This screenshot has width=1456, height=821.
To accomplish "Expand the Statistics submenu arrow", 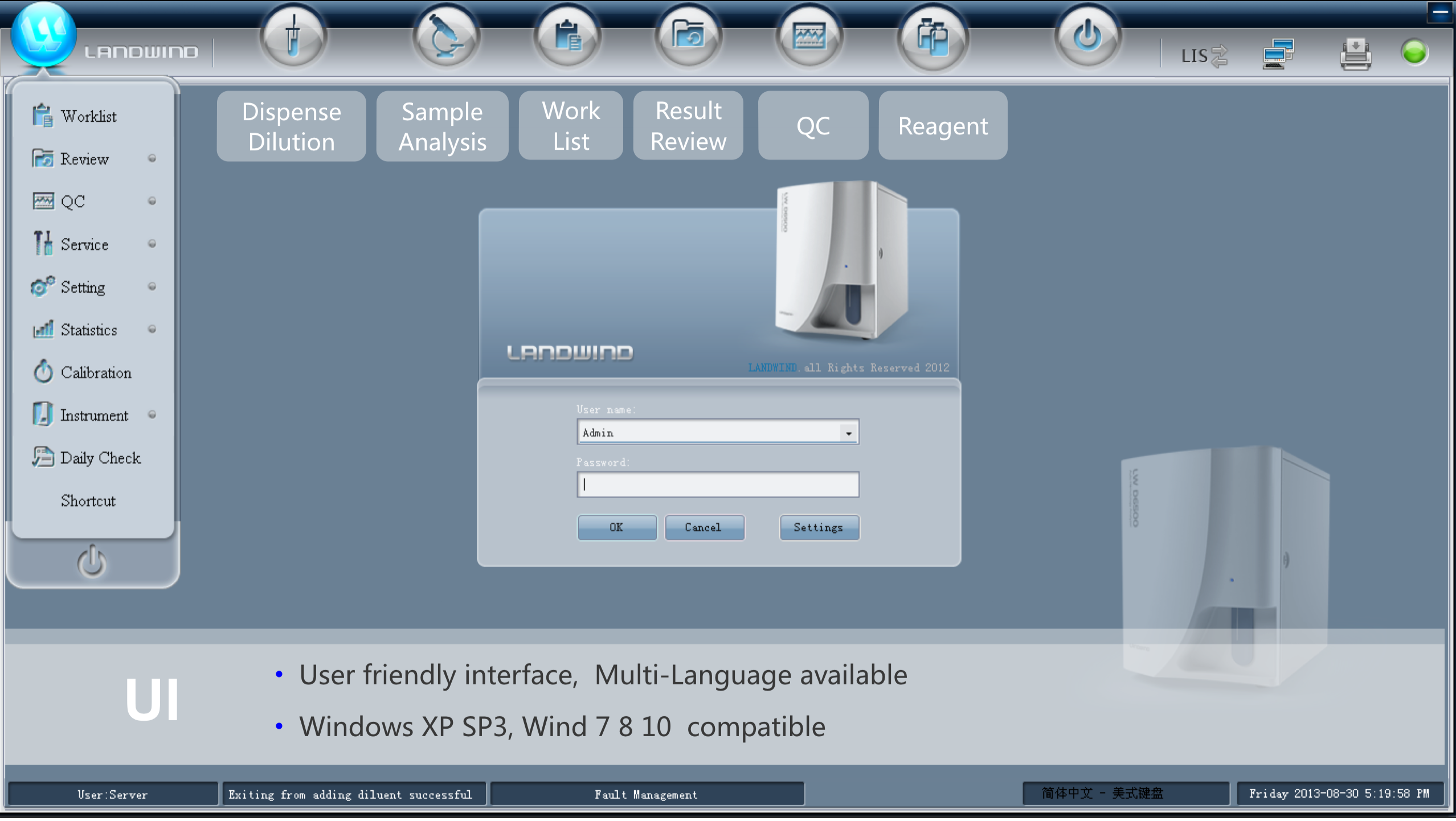I will coord(152,329).
